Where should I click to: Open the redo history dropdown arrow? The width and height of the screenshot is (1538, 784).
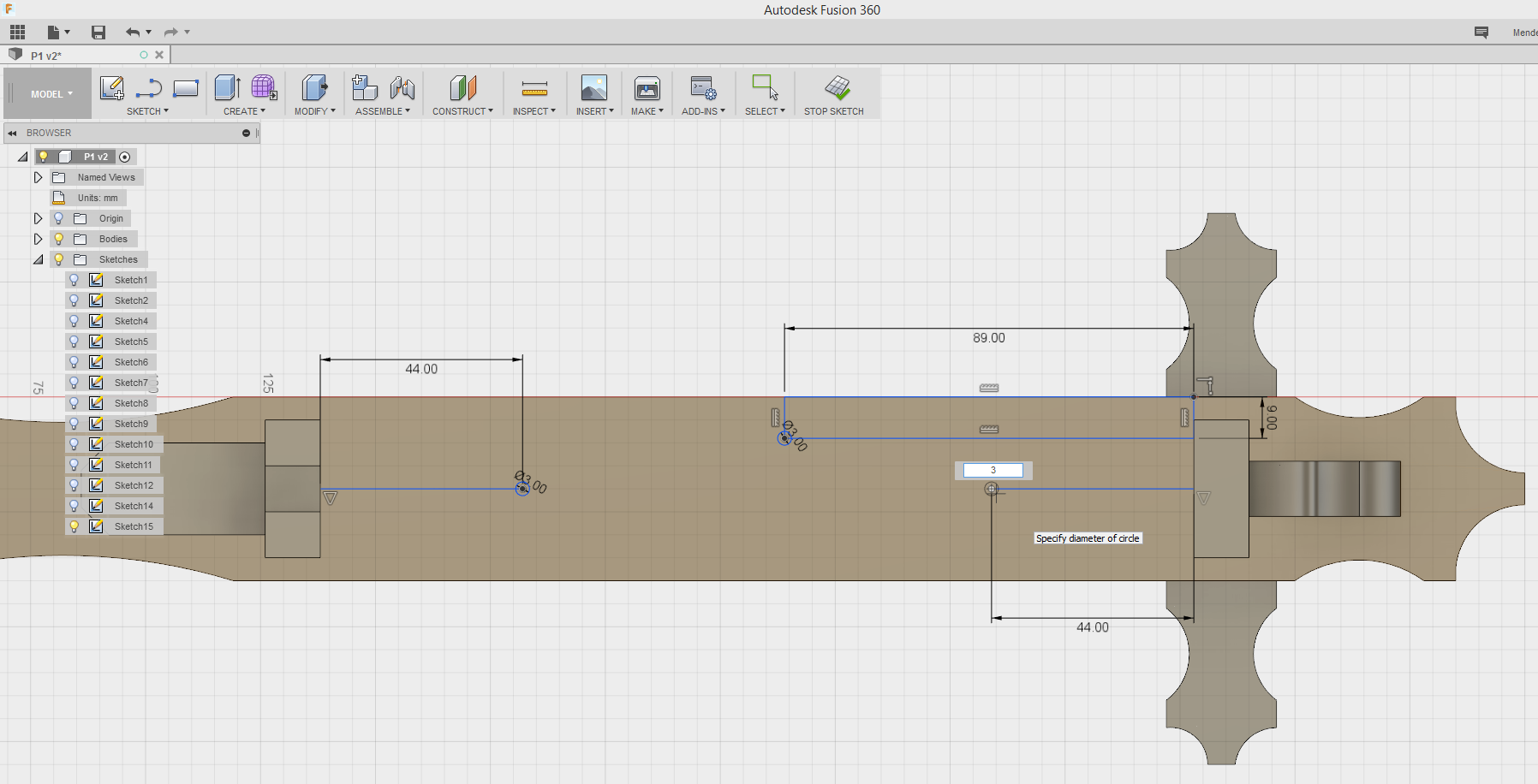pos(188,33)
